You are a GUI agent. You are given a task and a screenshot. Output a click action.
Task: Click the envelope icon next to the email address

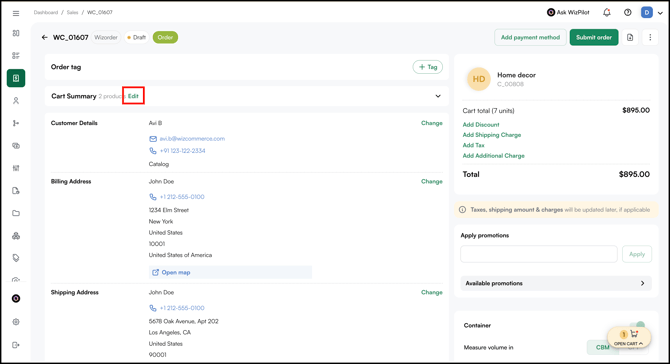153,139
